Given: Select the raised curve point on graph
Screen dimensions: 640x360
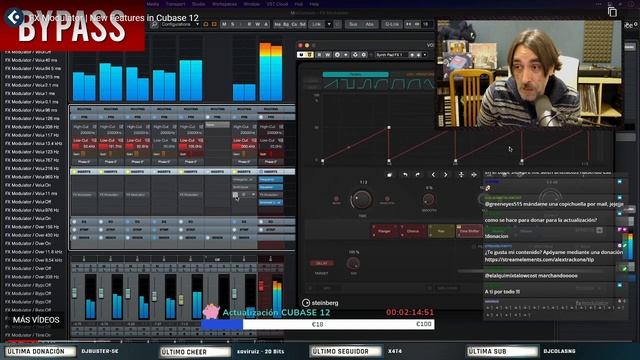Looking at the screenshot, I should 389,128.
